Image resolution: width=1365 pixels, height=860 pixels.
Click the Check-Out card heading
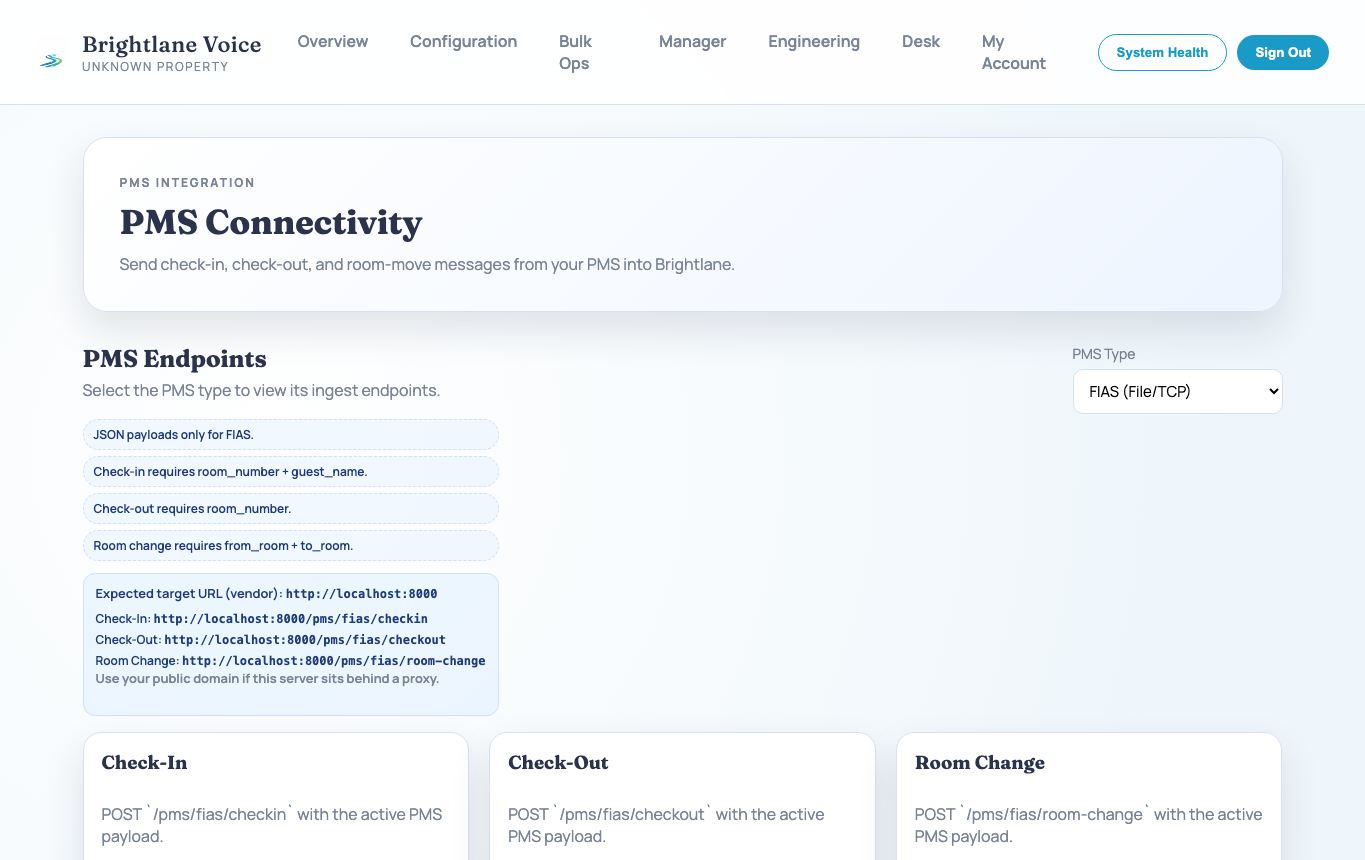coord(558,763)
